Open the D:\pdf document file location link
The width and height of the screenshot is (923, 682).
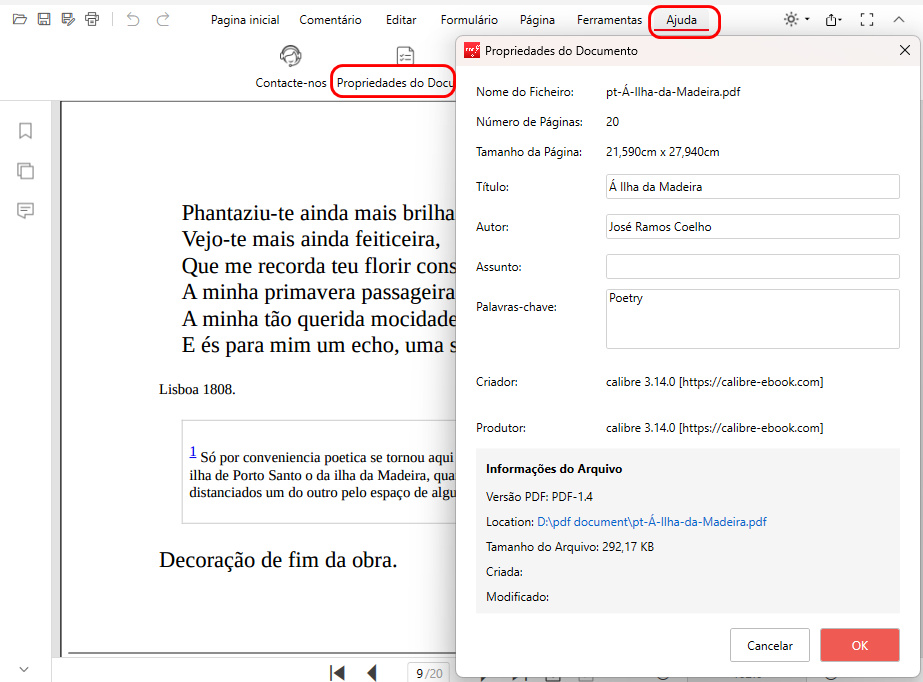(x=651, y=522)
